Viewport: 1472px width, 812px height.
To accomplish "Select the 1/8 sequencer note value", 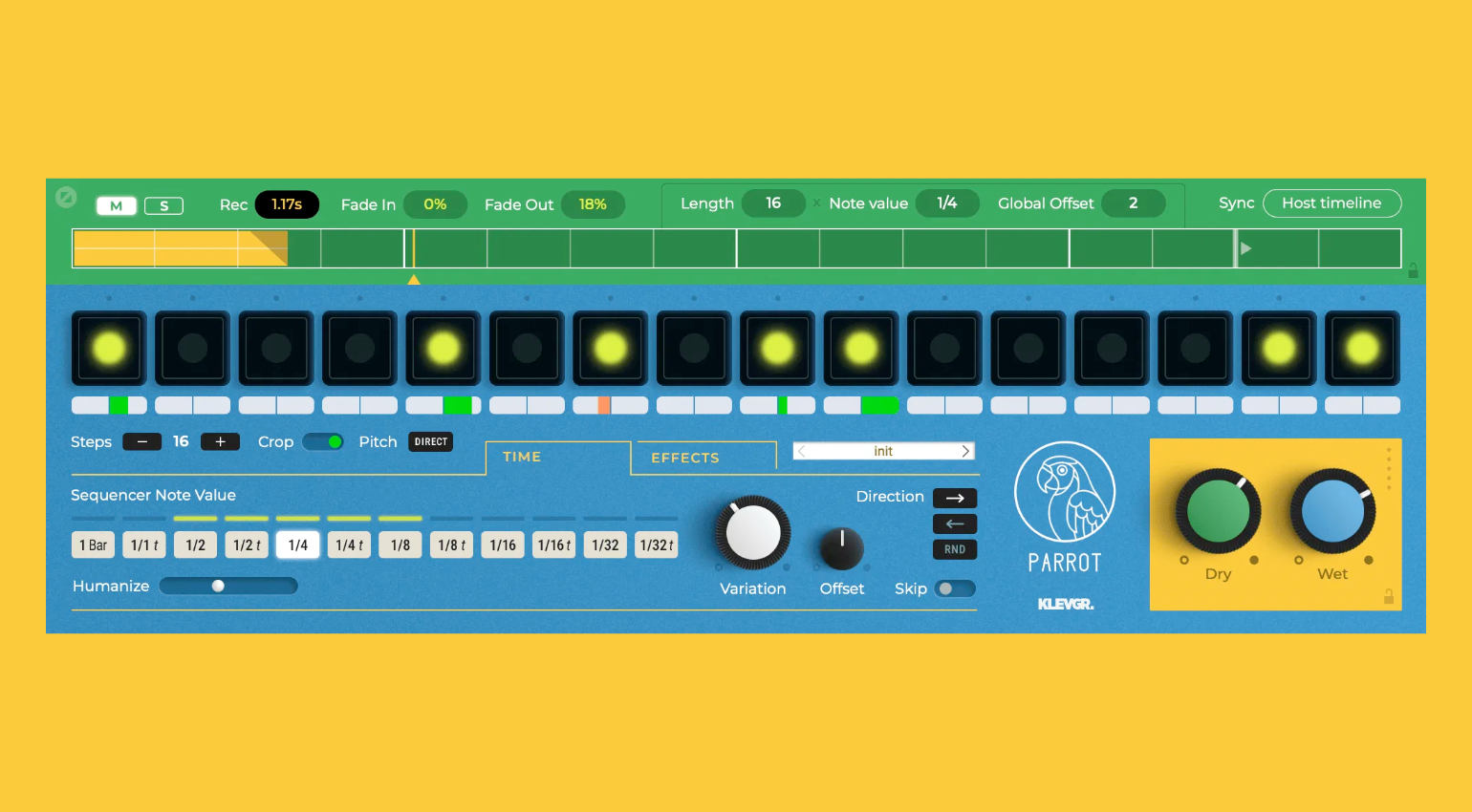I will click(400, 545).
